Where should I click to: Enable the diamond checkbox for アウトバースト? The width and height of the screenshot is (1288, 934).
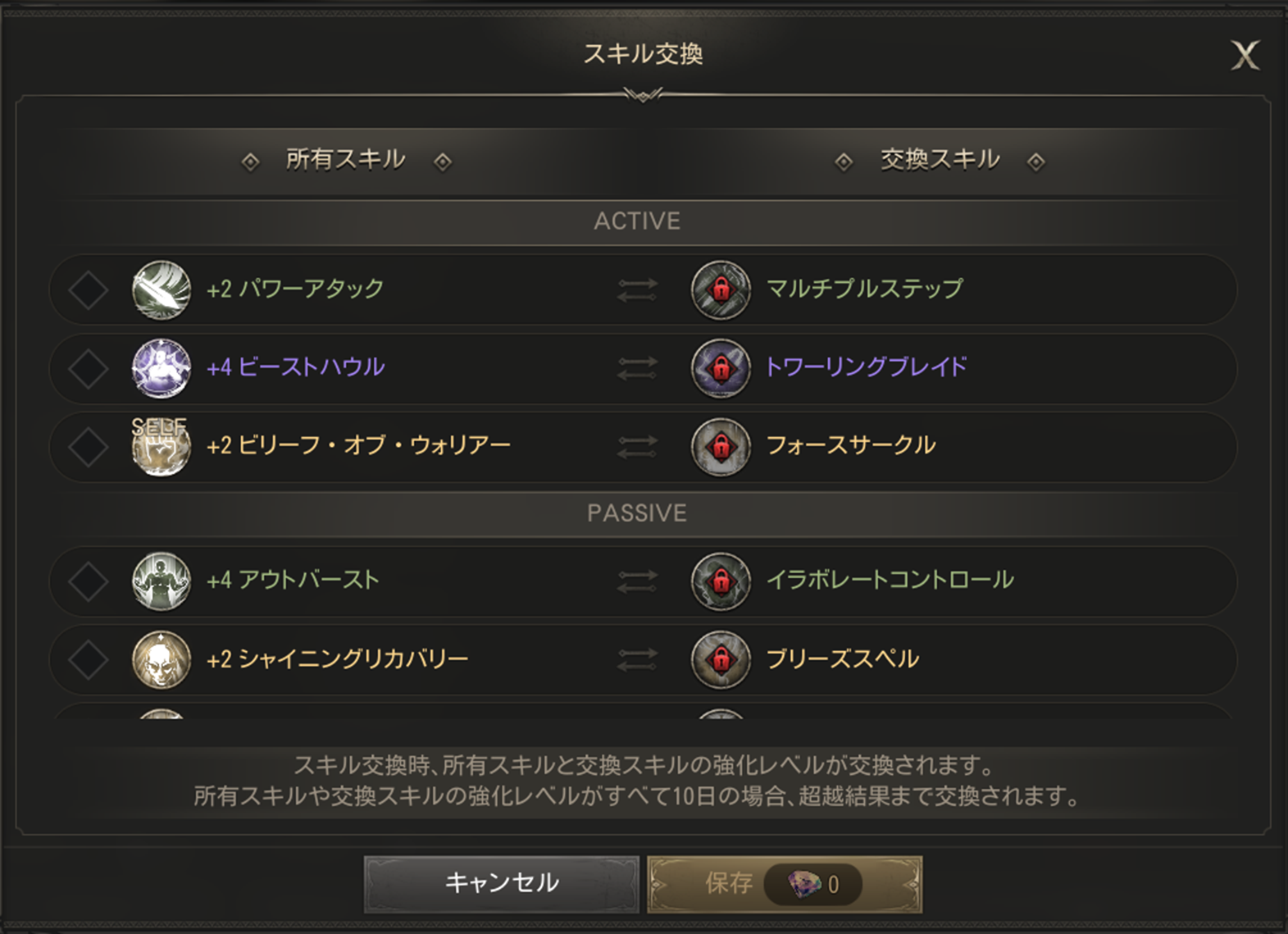tap(89, 581)
